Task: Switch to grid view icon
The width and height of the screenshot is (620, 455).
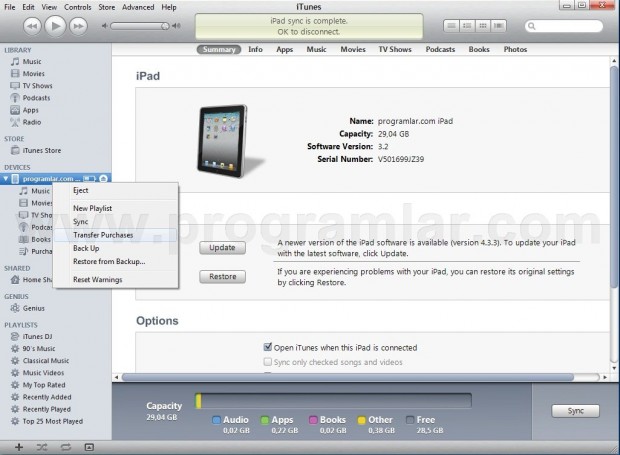Action: click(x=483, y=26)
